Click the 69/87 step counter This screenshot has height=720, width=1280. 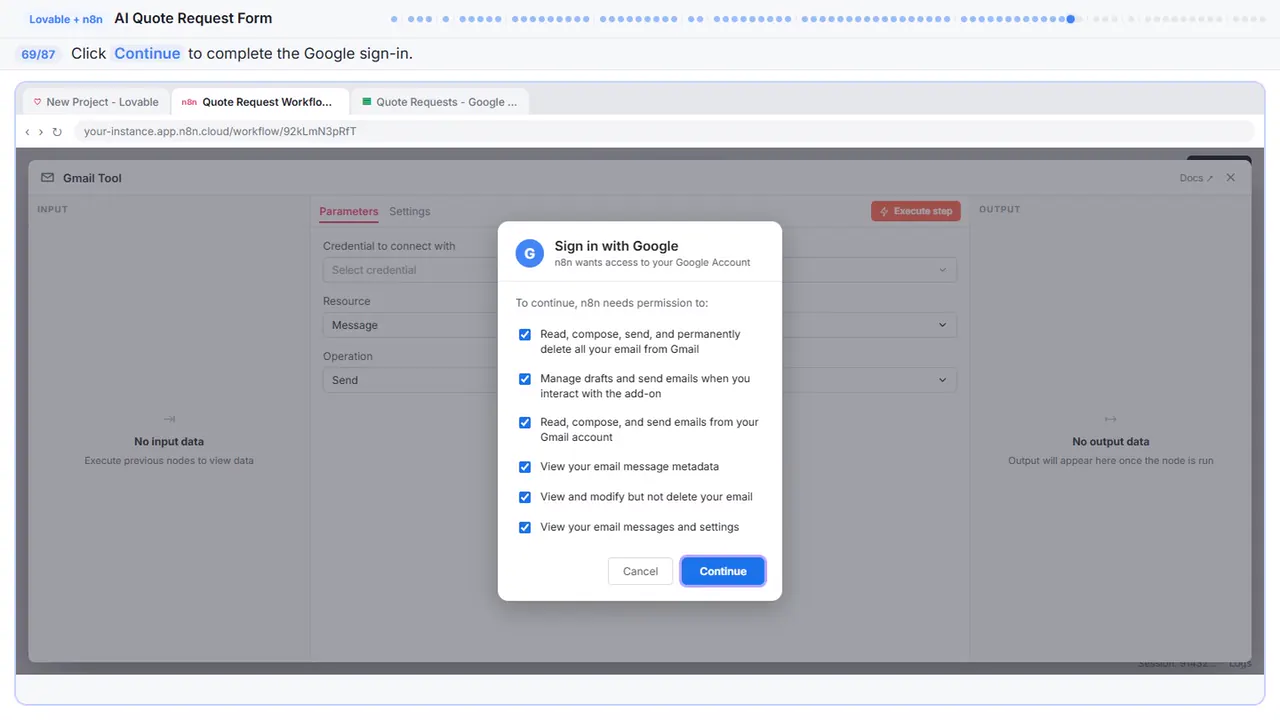click(x=38, y=54)
